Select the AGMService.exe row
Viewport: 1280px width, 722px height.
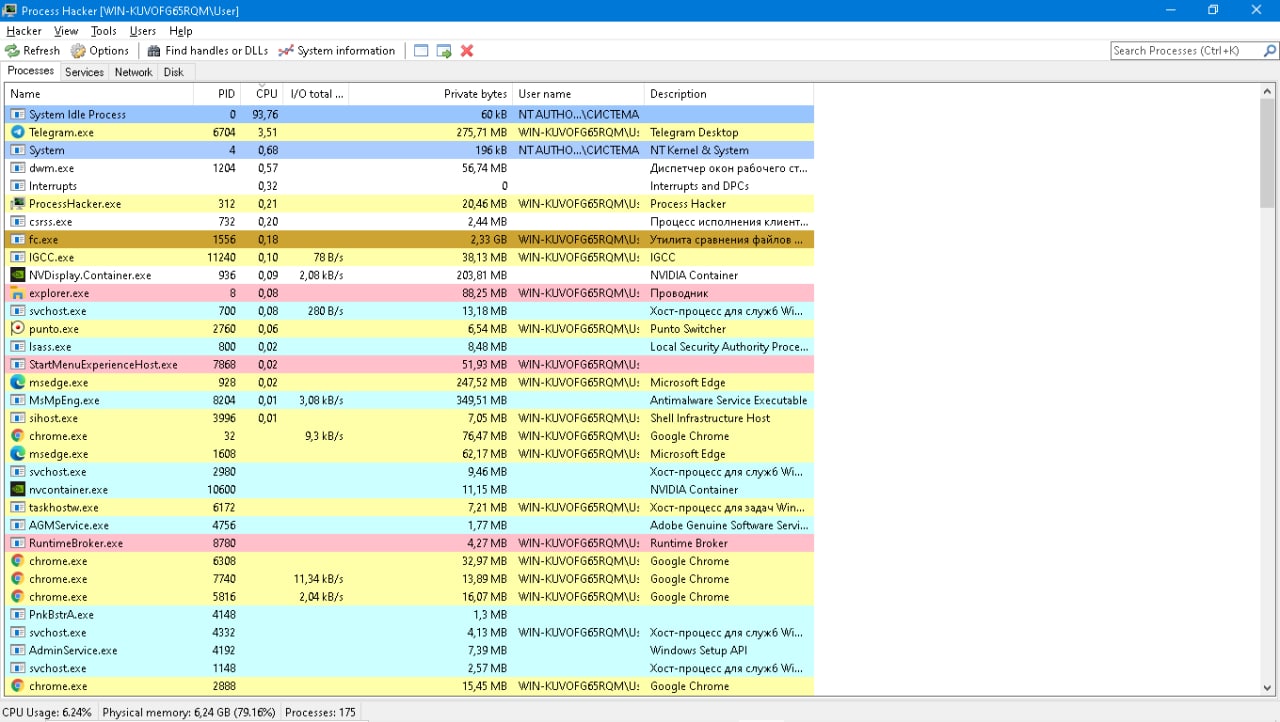(409, 525)
